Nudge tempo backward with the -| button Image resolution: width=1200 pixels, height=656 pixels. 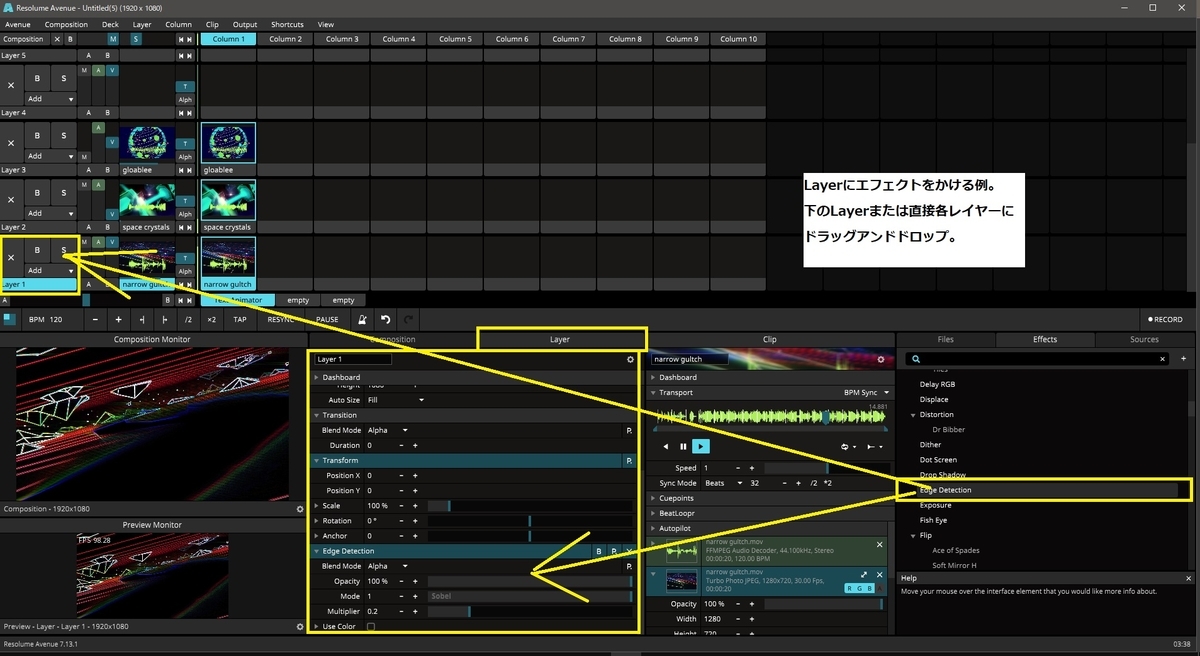click(142, 320)
